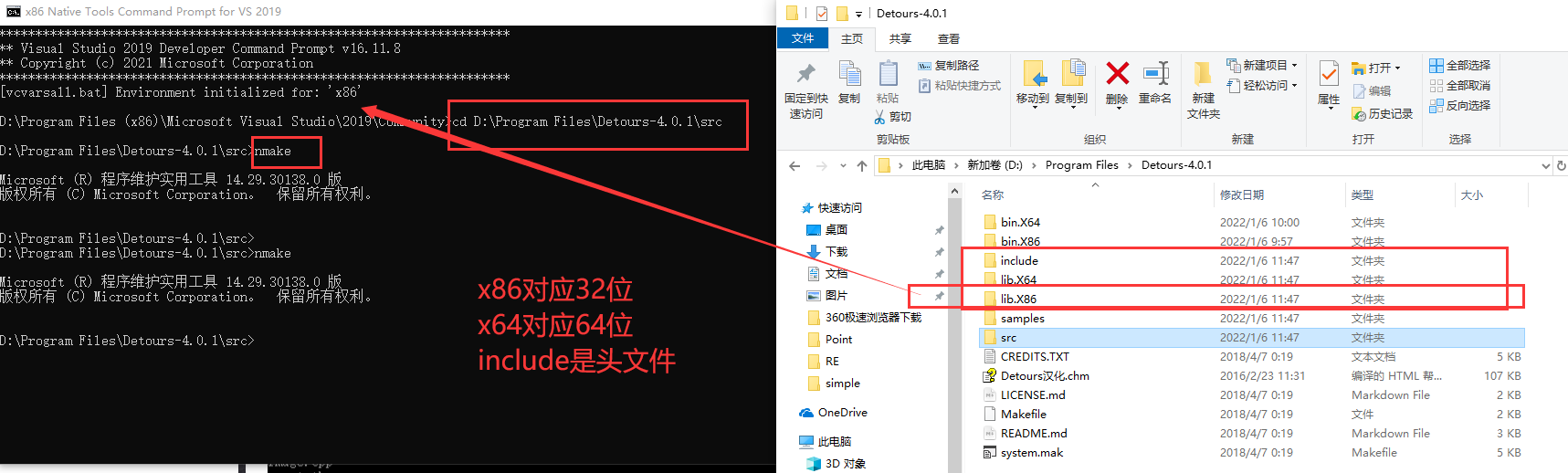
Task: Click the Up one level arrow
Action: point(862,165)
